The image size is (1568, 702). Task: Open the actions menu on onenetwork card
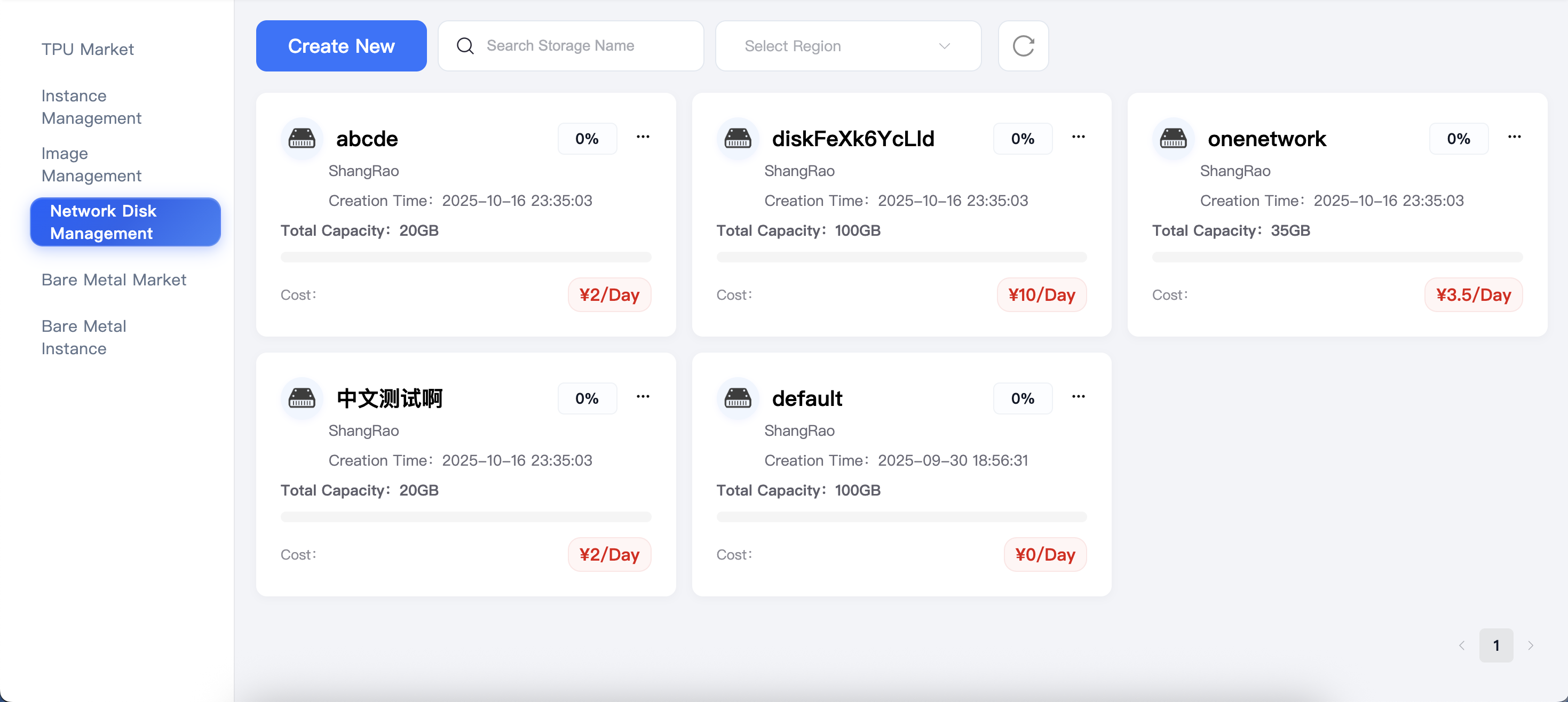coord(1515,137)
